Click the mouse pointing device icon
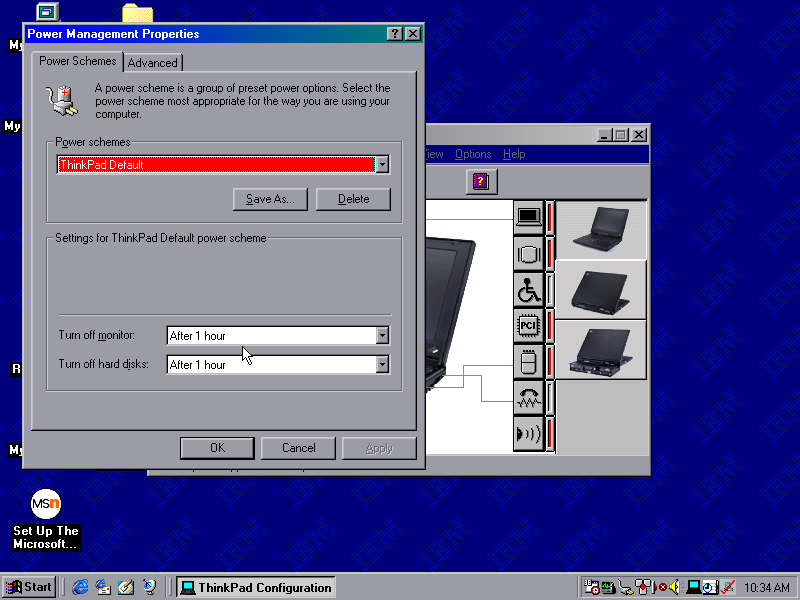The image size is (800, 600). 528,362
